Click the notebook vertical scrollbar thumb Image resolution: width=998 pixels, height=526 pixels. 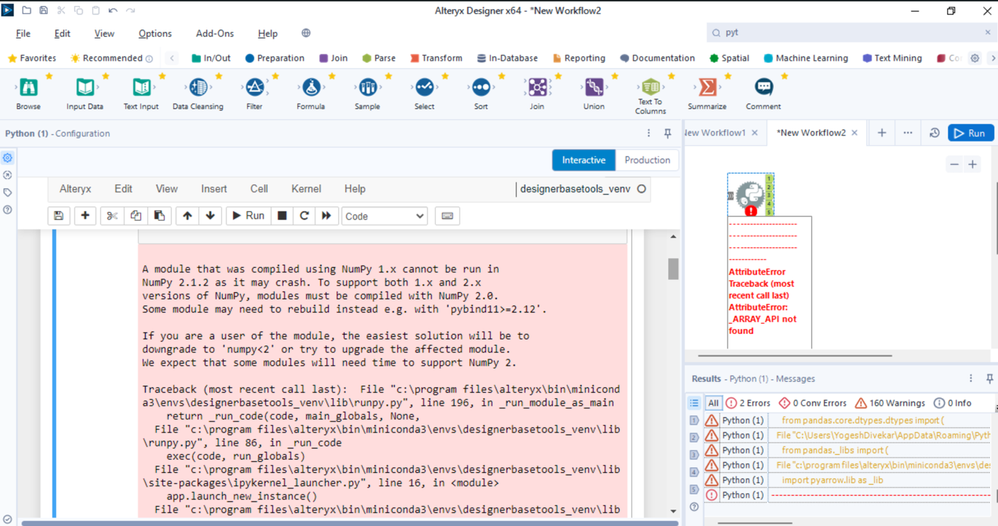click(x=673, y=269)
